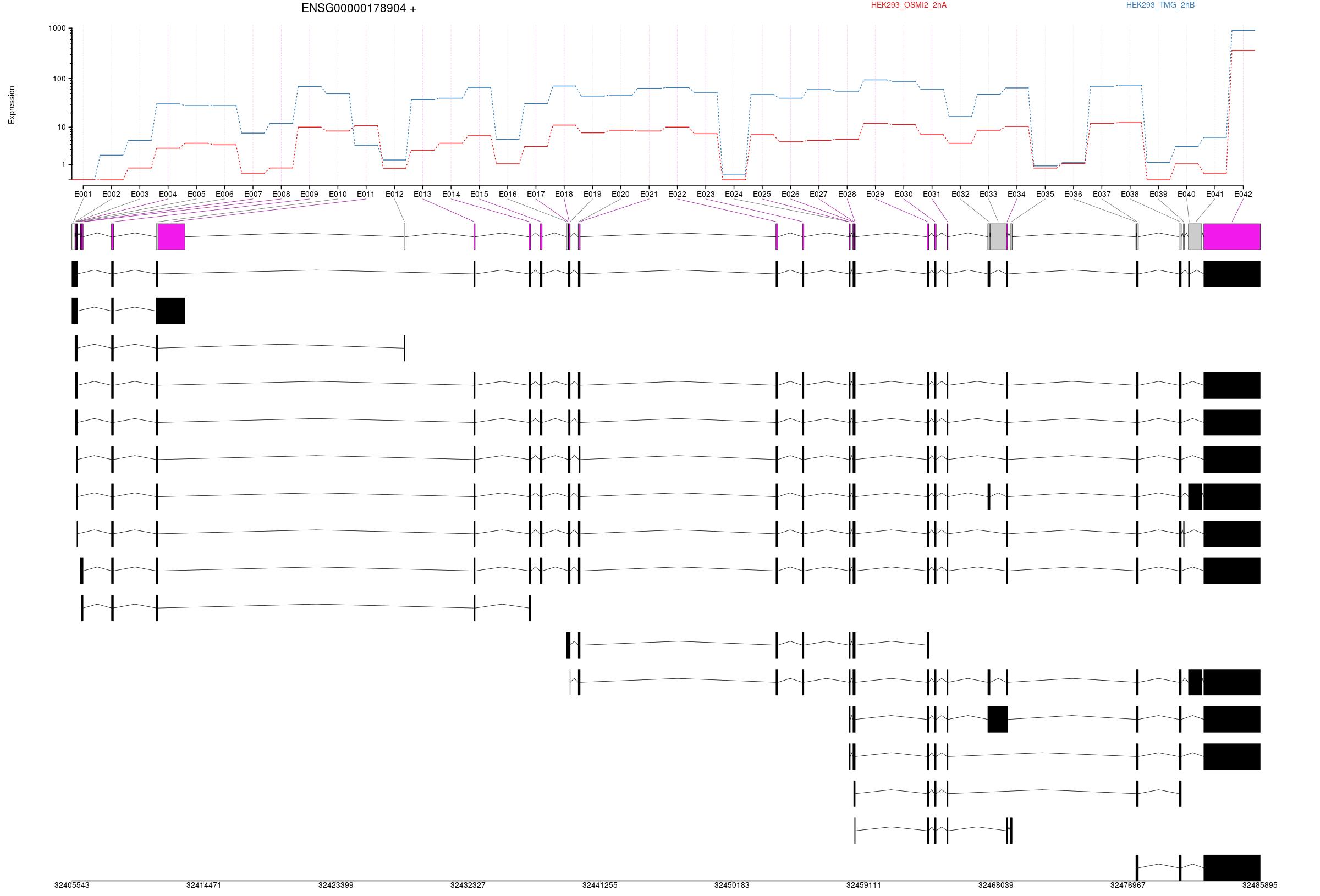Click exon label E039

(x=1158, y=194)
